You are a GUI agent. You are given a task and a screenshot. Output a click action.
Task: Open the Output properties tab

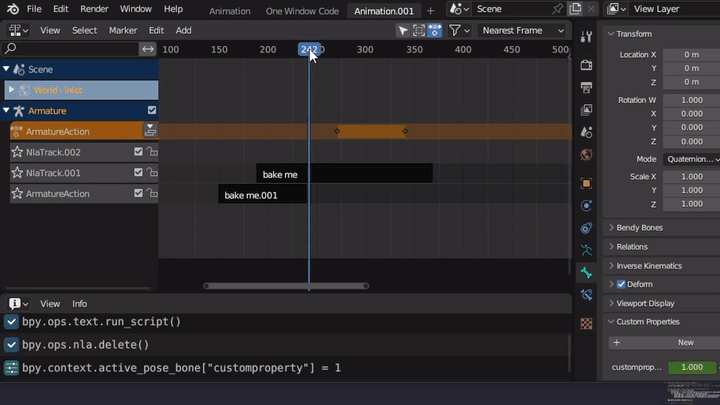point(586,87)
